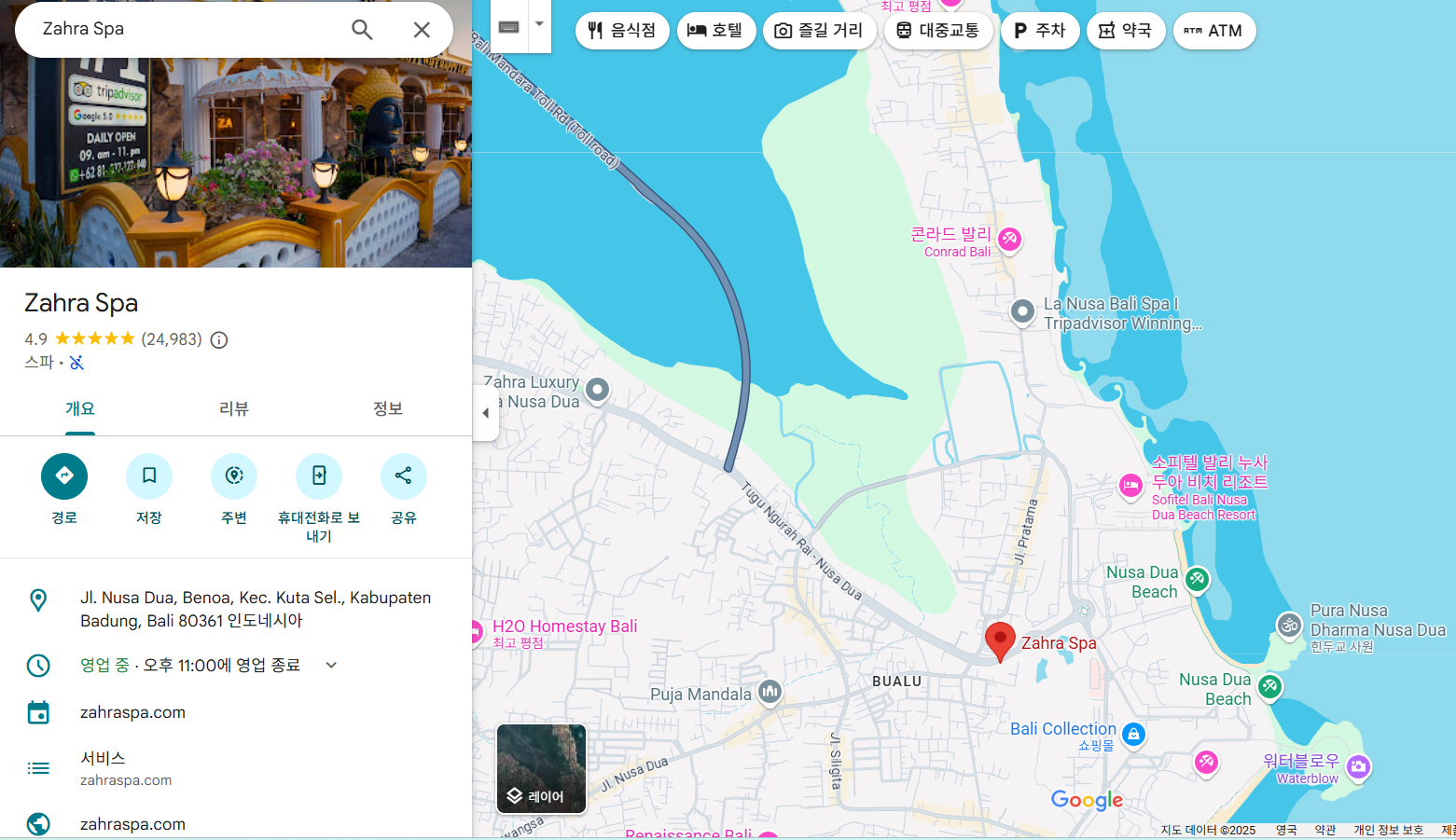Get directions with 경로 button
Screen dimensions: 1456x840
pyautogui.click(x=64, y=476)
